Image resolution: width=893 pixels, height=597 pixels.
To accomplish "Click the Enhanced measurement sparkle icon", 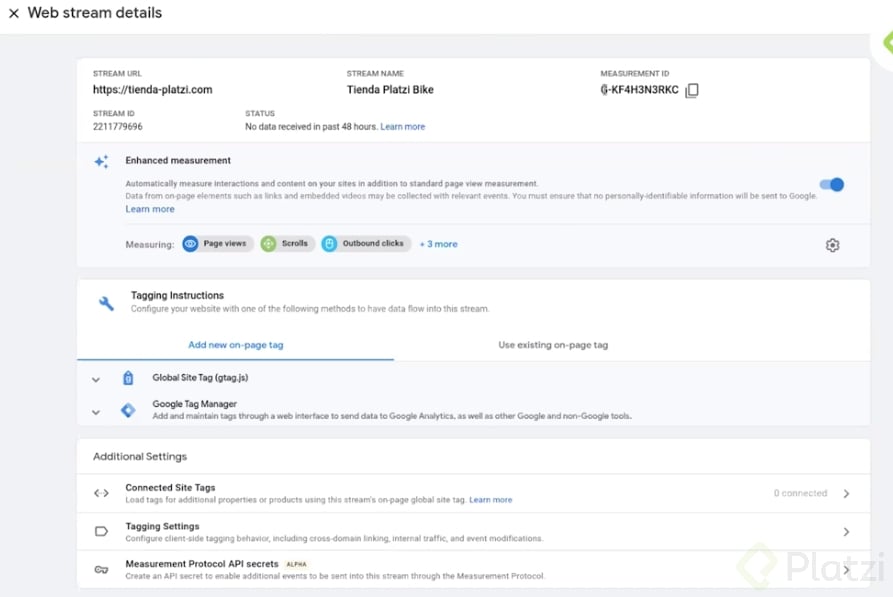I will pos(101,162).
